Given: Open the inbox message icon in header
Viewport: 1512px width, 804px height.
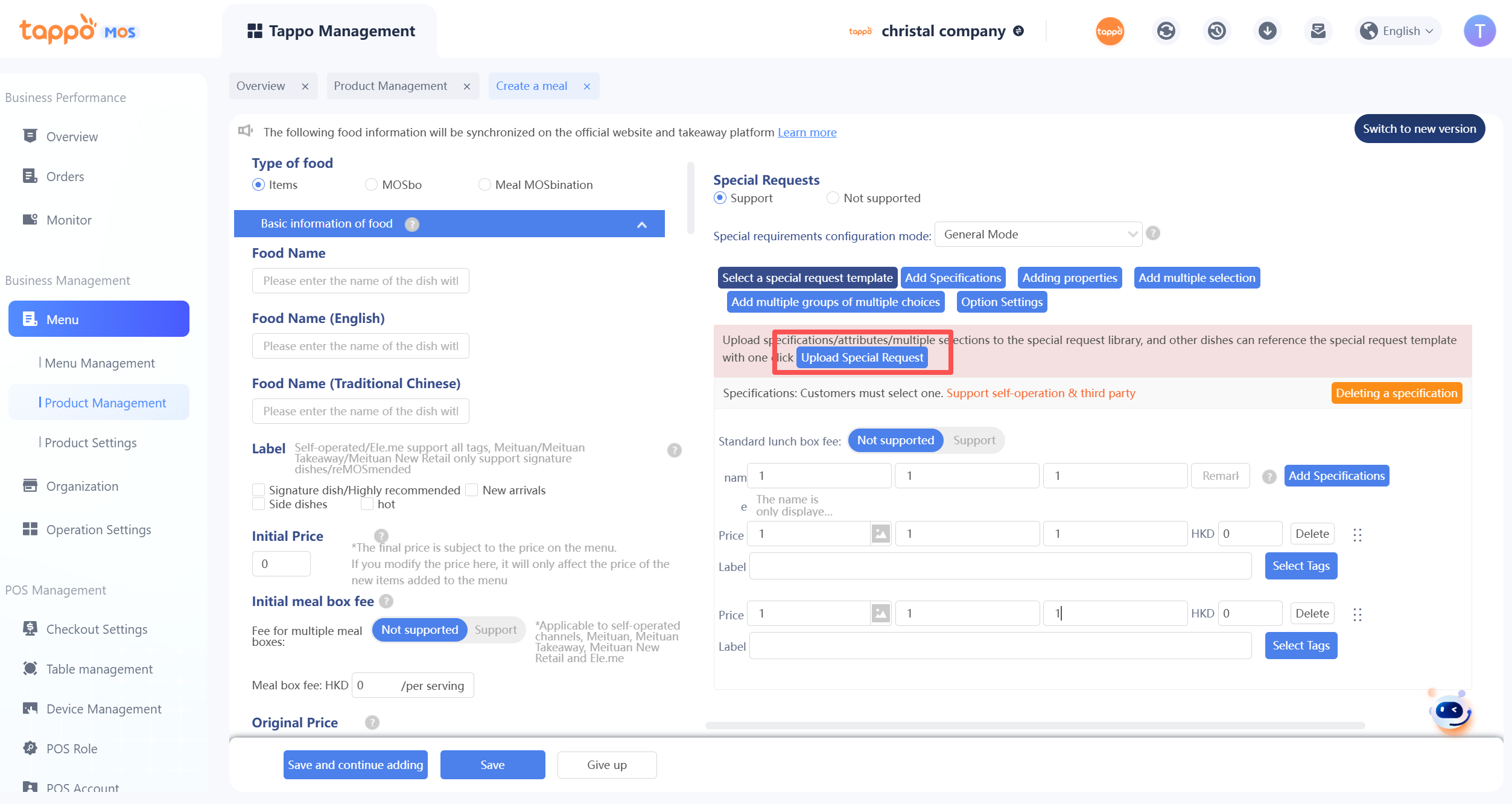Looking at the screenshot, I should pyautogui.click(x=1318, y=31).
